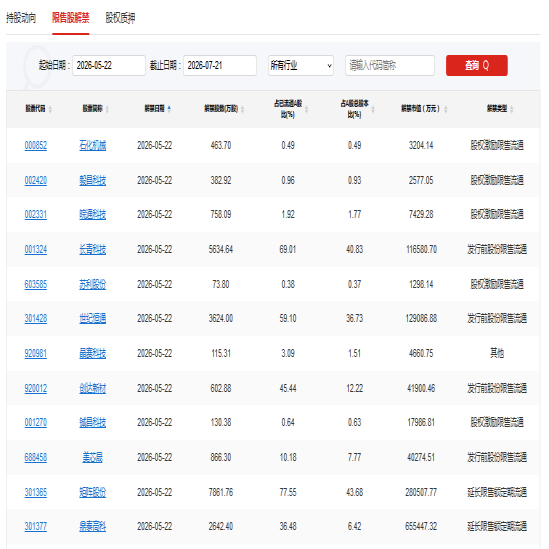Screen dimensions: 549x549
Task: Open the 晶赛科技 stock name link
Action: click(x=92, y=353)
